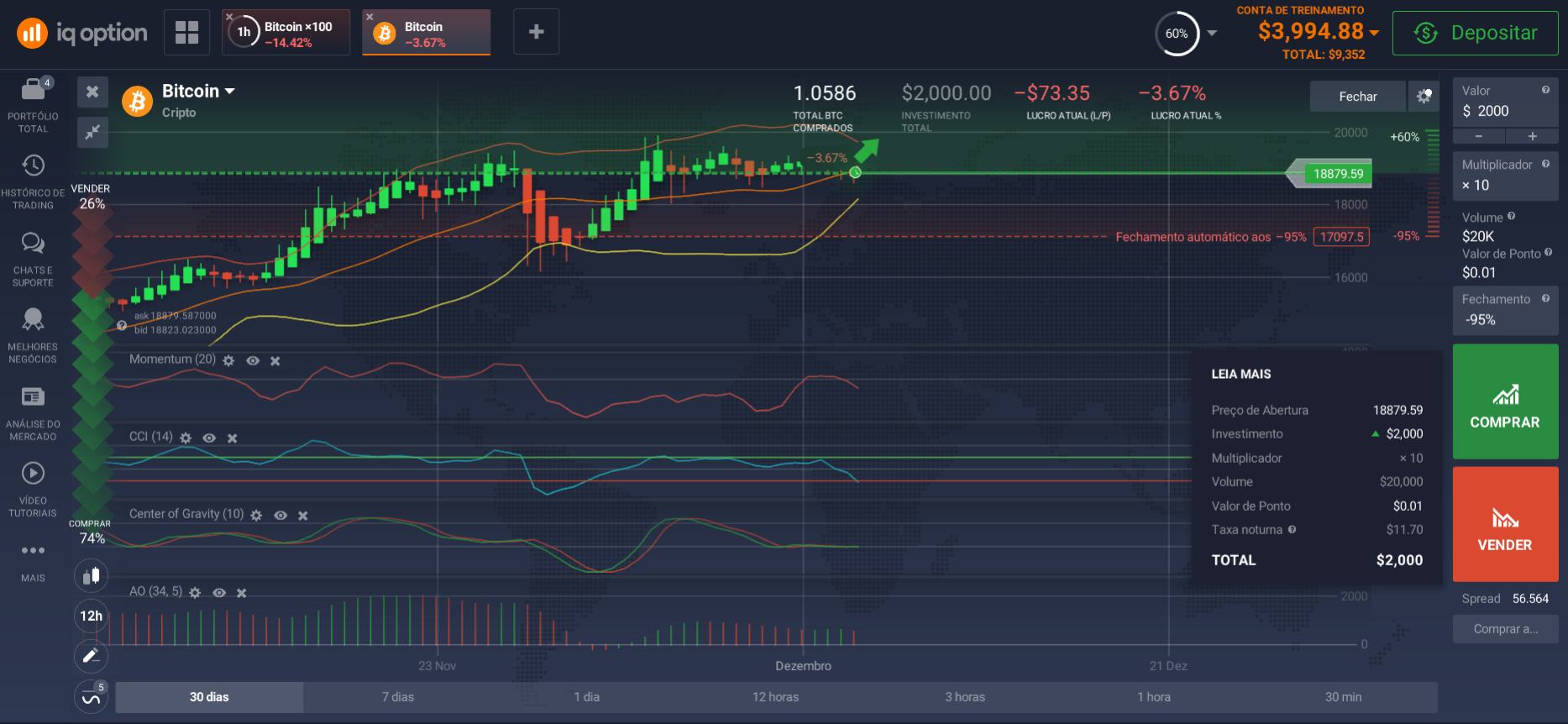Open settings gear next to Fechar
The width and height of the screenshot is (1568, 724).
coord(1424,97)
